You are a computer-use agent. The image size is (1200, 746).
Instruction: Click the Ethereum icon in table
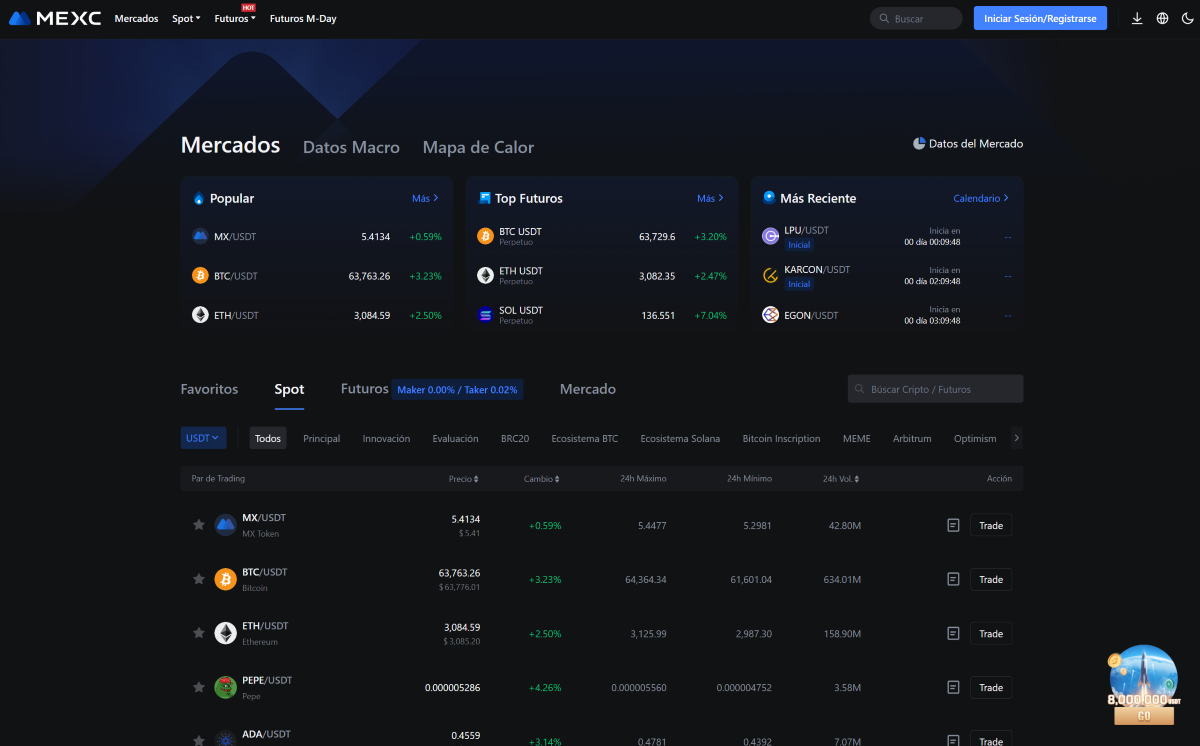[x=225, y=633]
